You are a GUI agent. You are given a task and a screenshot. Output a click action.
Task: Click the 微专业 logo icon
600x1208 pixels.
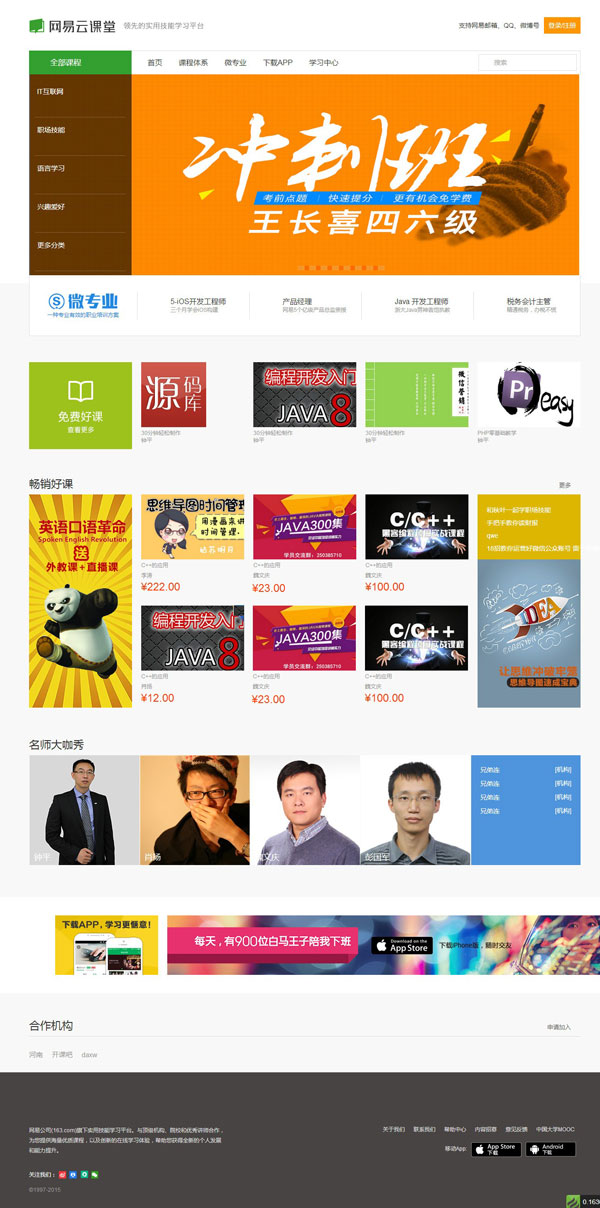(x=84, y=304)
